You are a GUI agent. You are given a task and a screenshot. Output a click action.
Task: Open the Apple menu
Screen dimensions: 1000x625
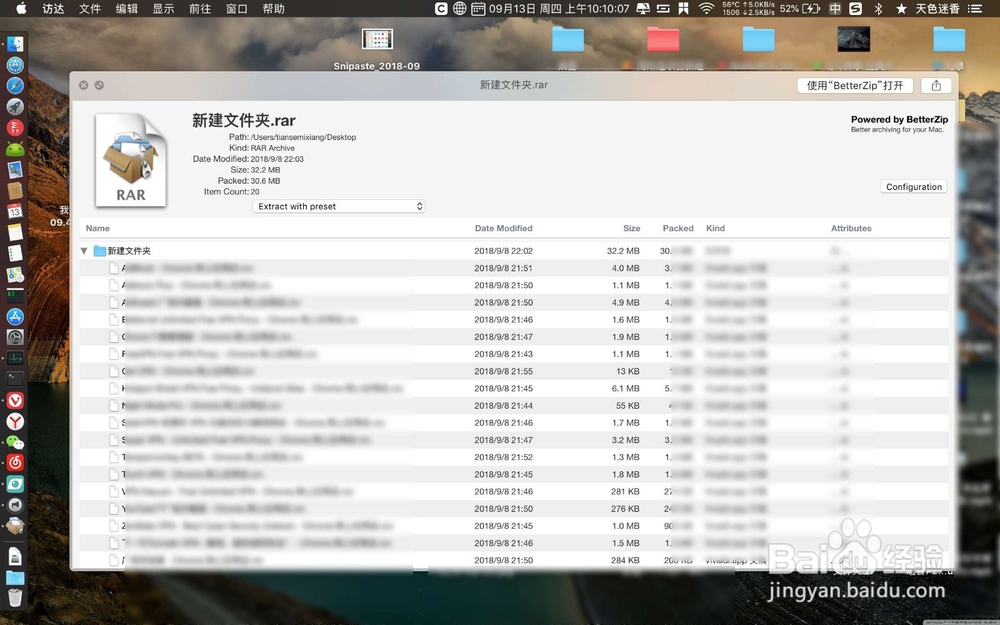[21, 8]
